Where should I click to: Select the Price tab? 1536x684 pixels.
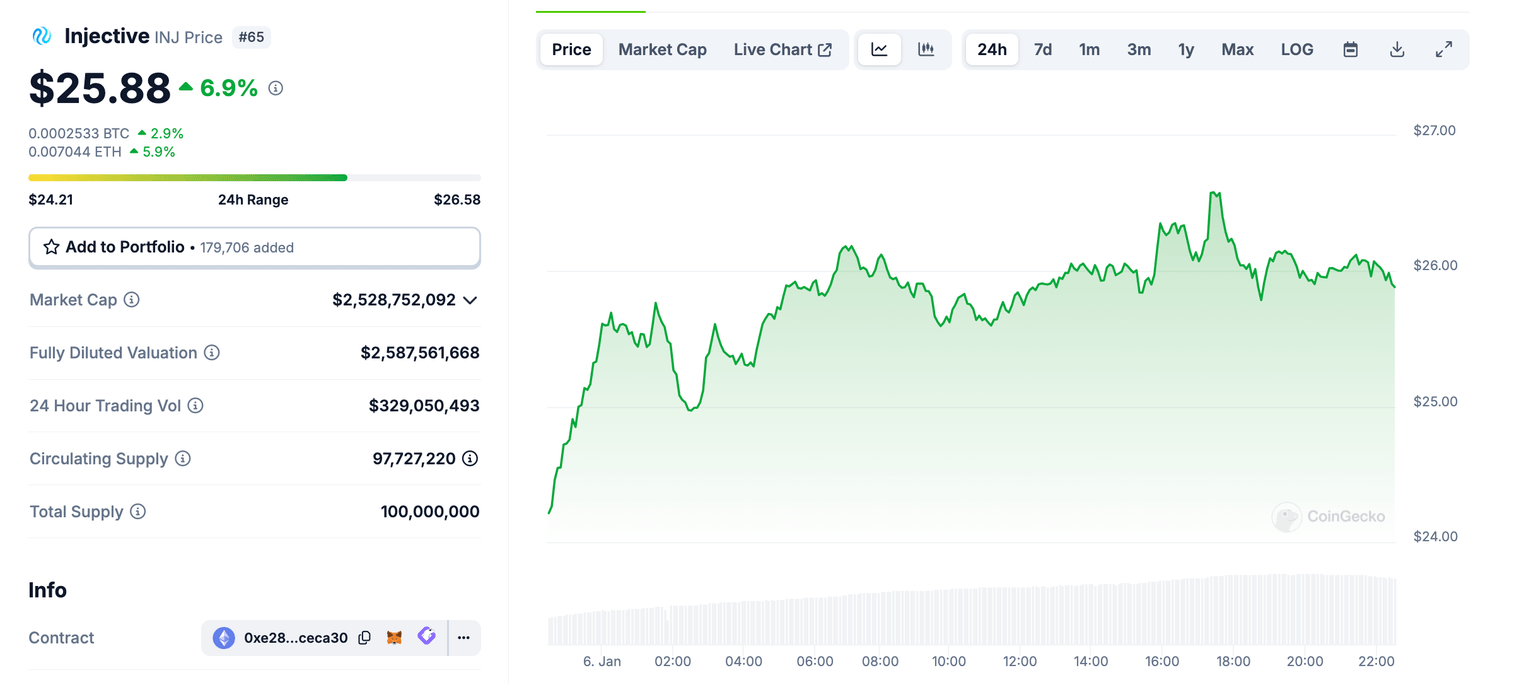[571, 49]
